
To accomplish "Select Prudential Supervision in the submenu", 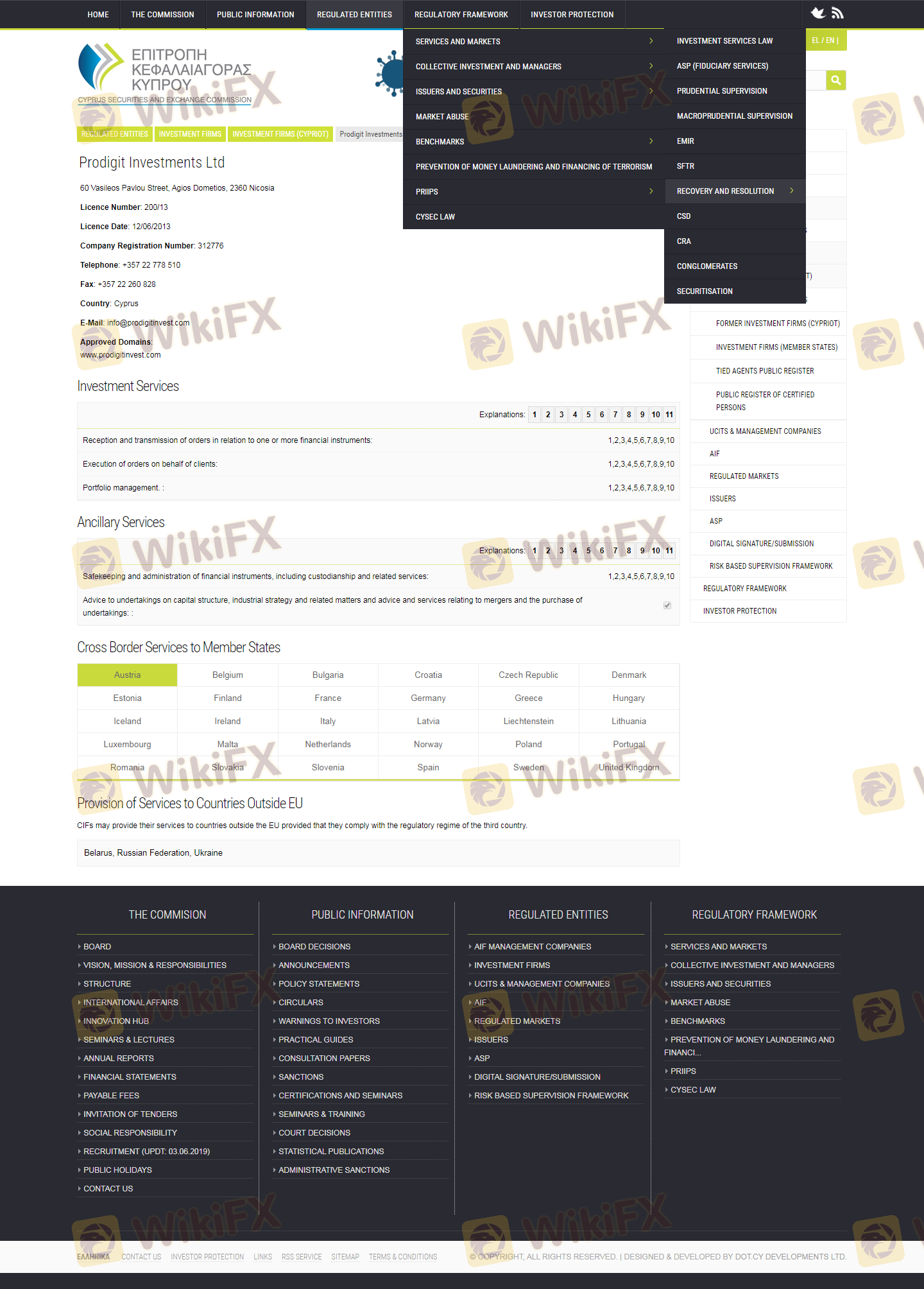I will (735, 91).
